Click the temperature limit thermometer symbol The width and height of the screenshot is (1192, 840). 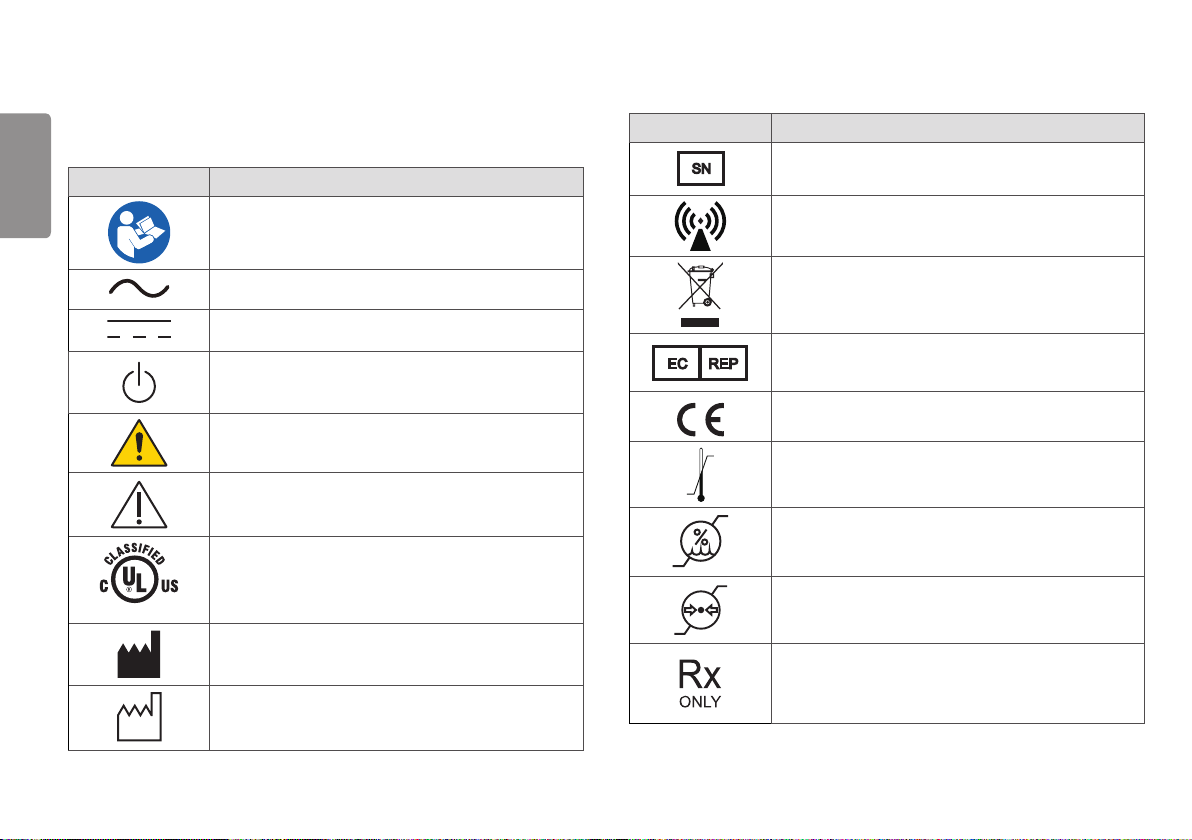700,475
